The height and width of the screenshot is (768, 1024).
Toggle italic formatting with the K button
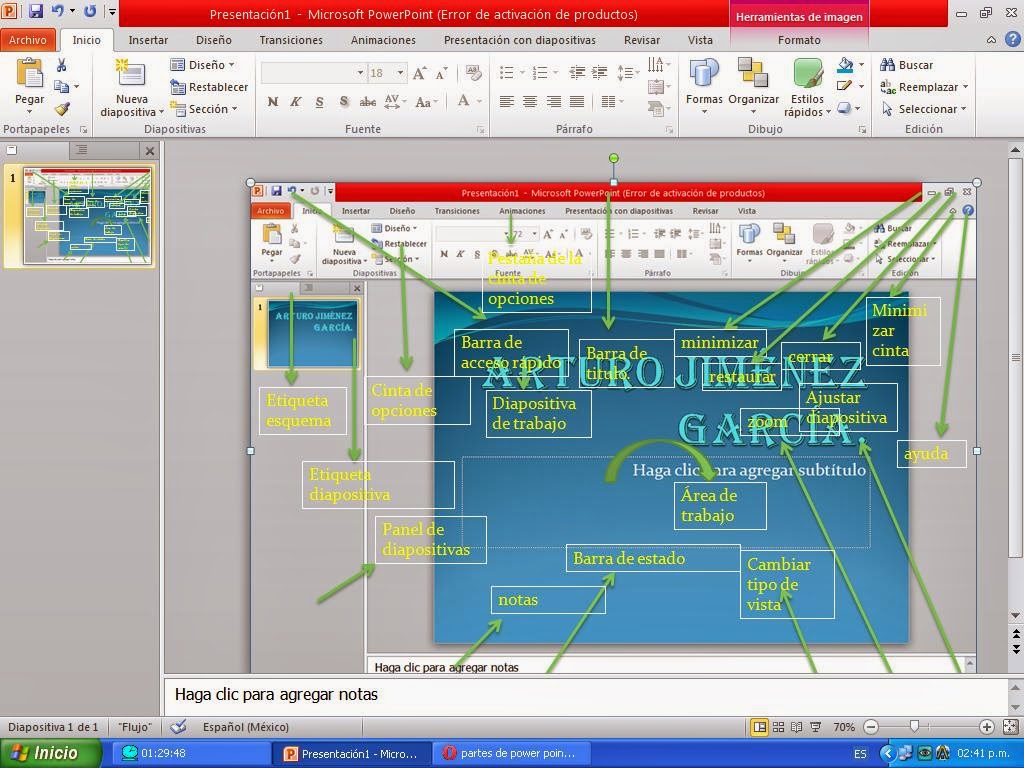[x=294, y=102]
